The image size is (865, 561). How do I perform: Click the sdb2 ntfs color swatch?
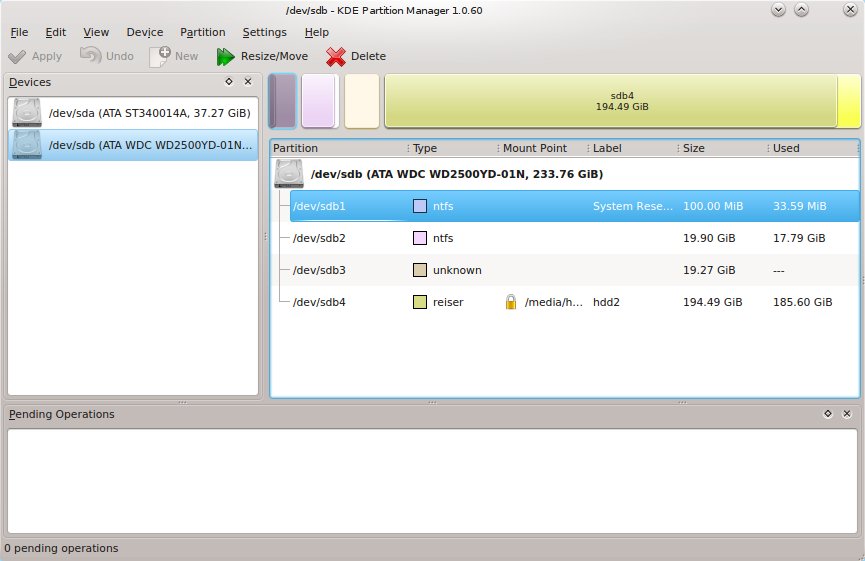420,238
